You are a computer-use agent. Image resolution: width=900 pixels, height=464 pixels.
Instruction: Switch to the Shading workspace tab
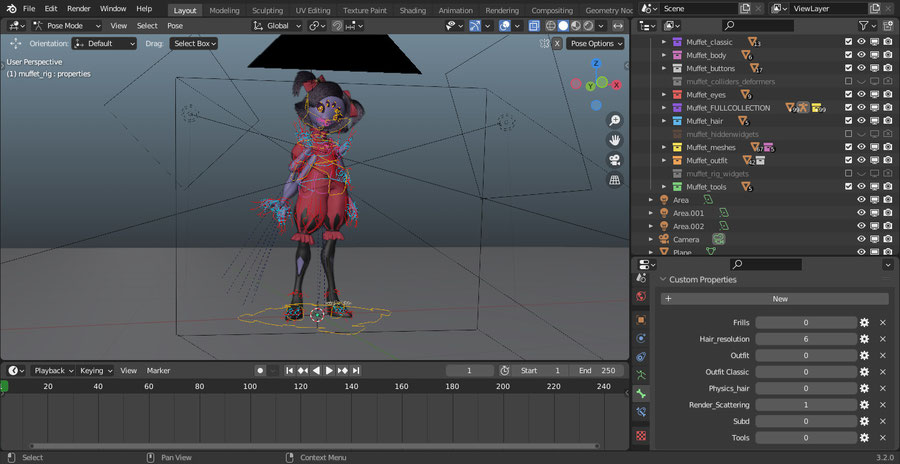pos(413,10)
